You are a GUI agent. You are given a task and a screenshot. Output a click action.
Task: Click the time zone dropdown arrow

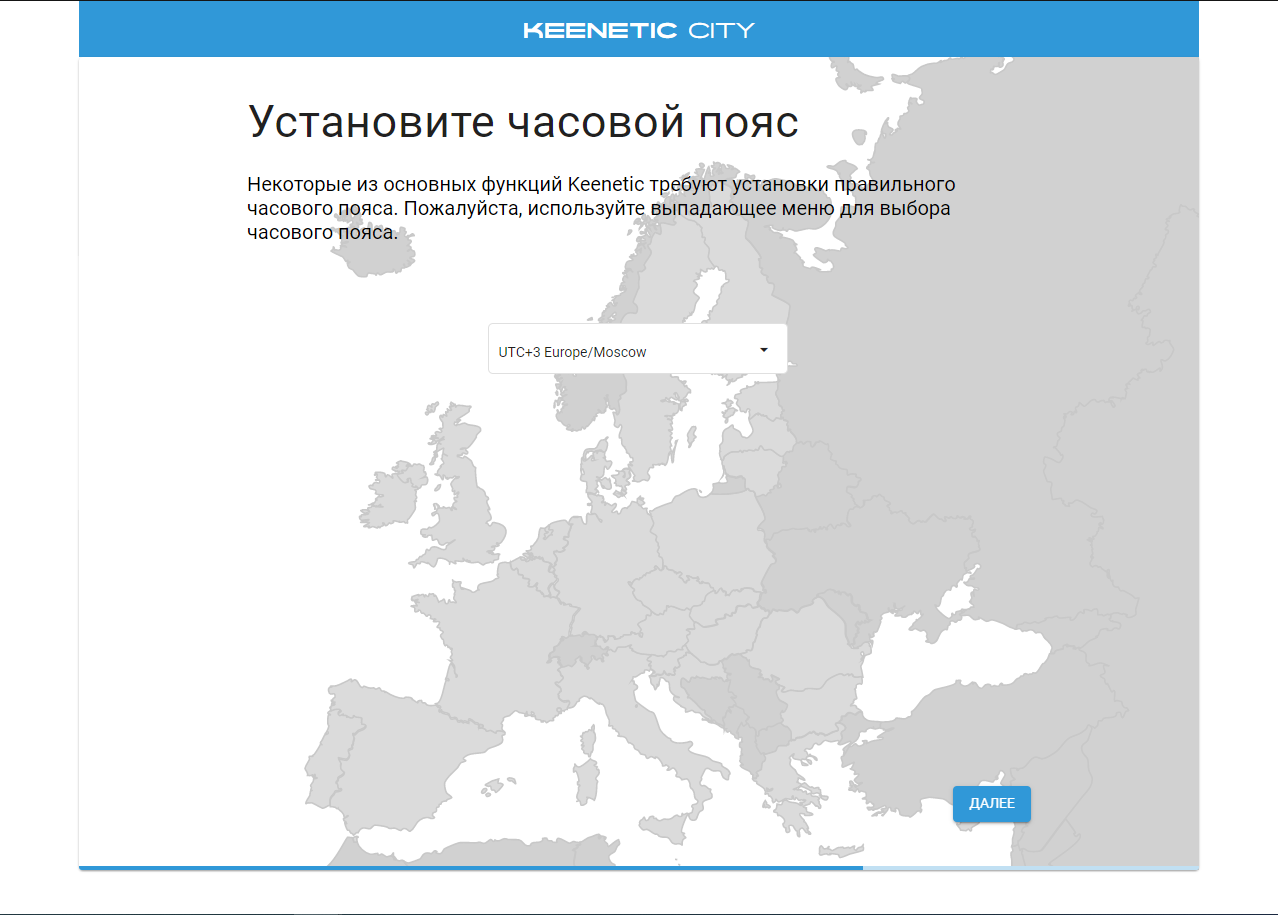(x=764, y=350)
